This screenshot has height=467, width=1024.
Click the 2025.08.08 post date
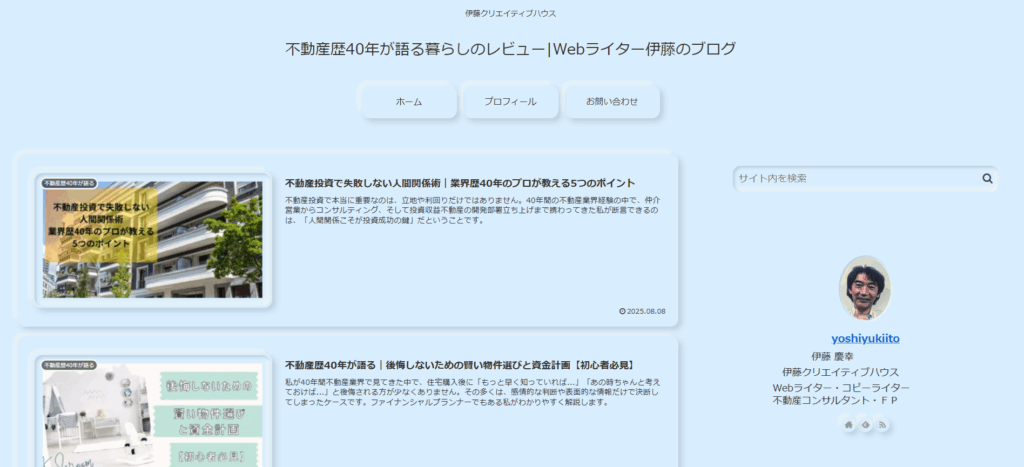(643, 311)
